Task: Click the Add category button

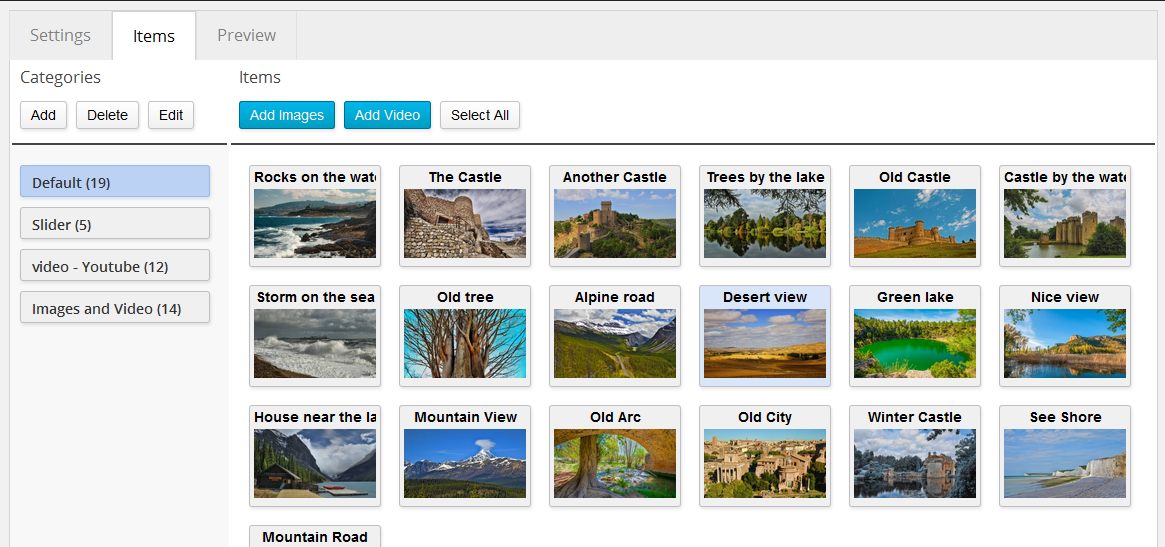Action: coord(43,115)
